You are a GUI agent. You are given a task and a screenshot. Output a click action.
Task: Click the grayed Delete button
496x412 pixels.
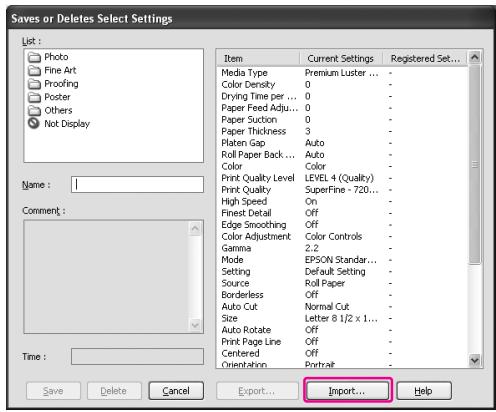[x=114, y=390]
